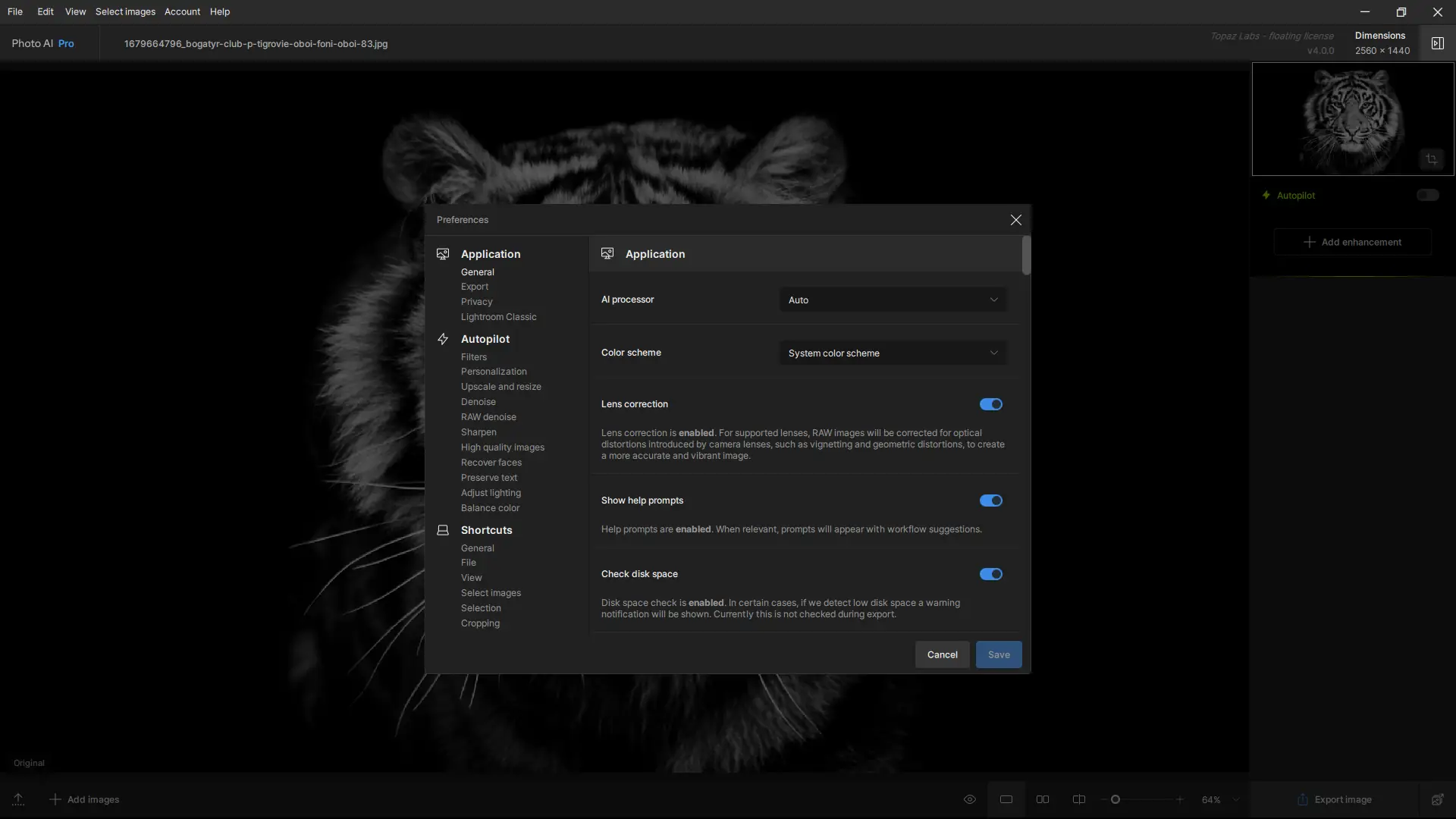Click the crop icon on the thumbnail
Viewport: 1456px width, 819px height.
[x=1431, y=159]
